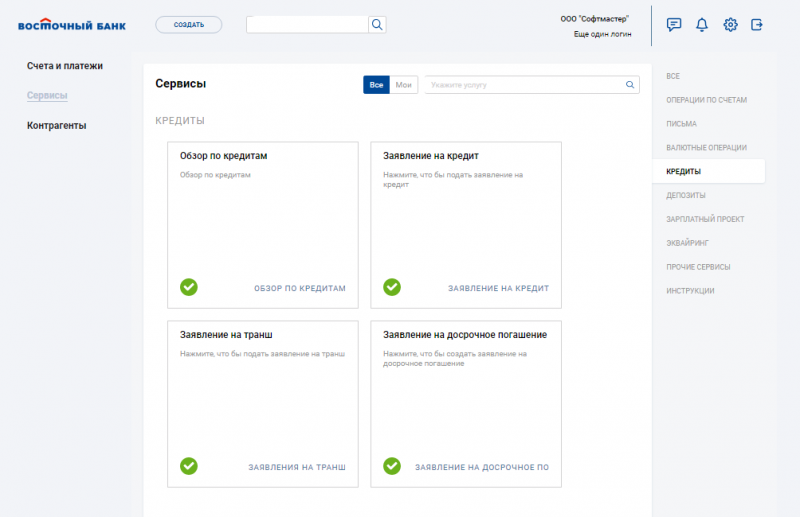Screen dimensions: 800x517
Task: Expand the ООО Софтмастер account selector
Action: [601, 18]
